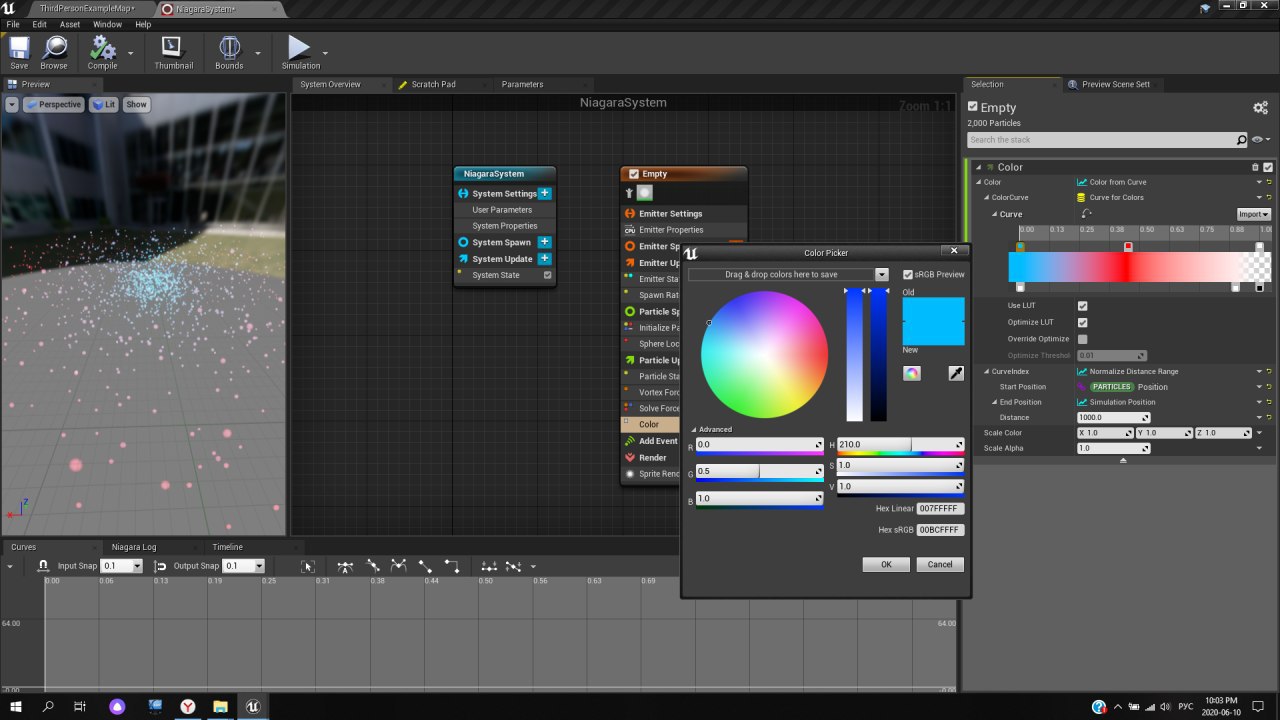
Task: Open Windows Start menu
Action: [16, 707]
